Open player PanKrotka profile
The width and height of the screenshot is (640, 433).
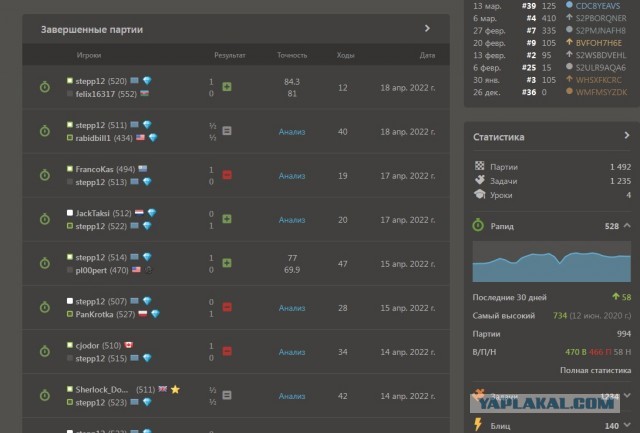tap(94, 315)
